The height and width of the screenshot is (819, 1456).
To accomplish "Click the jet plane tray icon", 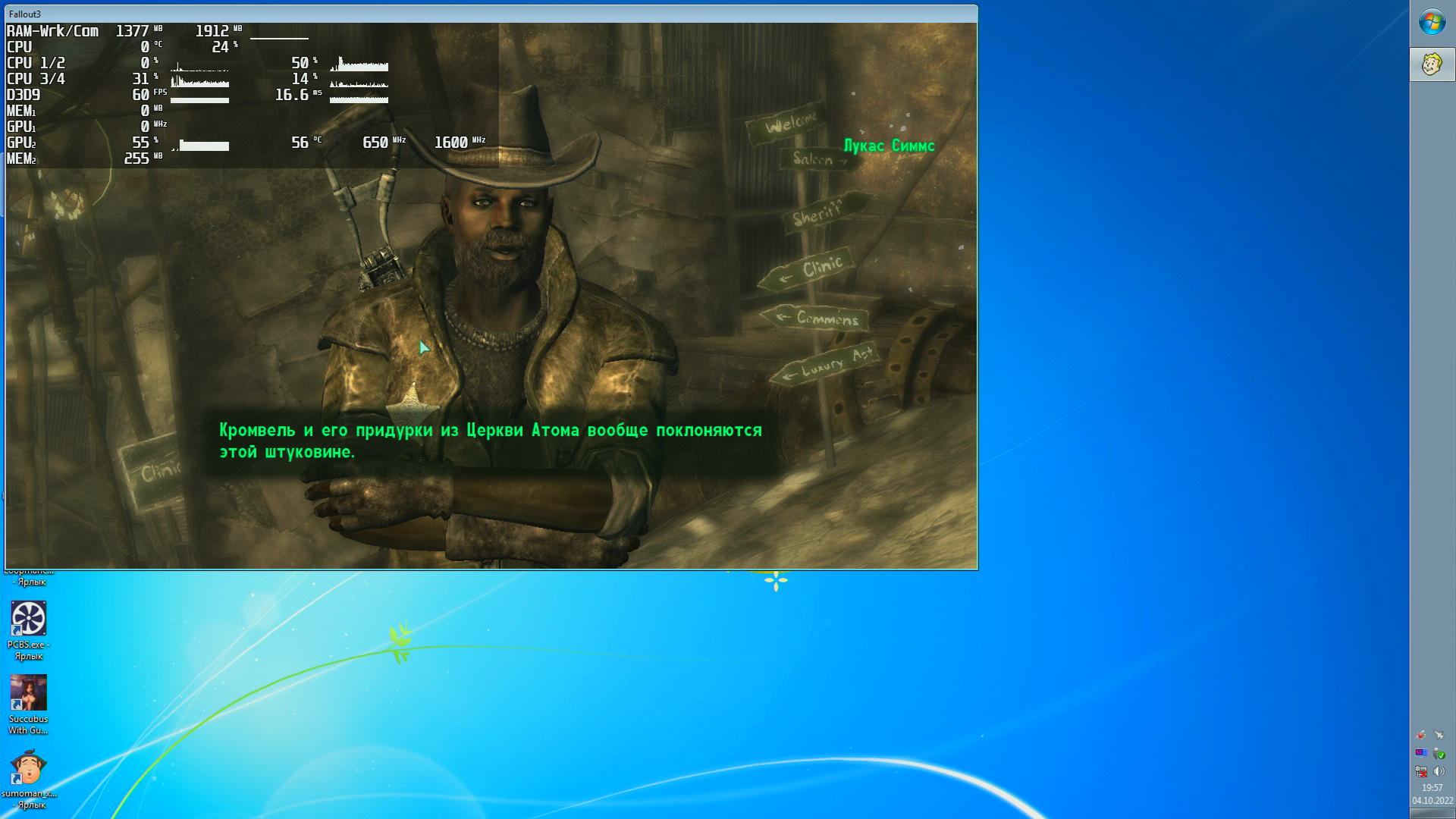I will click(x=1439, y=735).
